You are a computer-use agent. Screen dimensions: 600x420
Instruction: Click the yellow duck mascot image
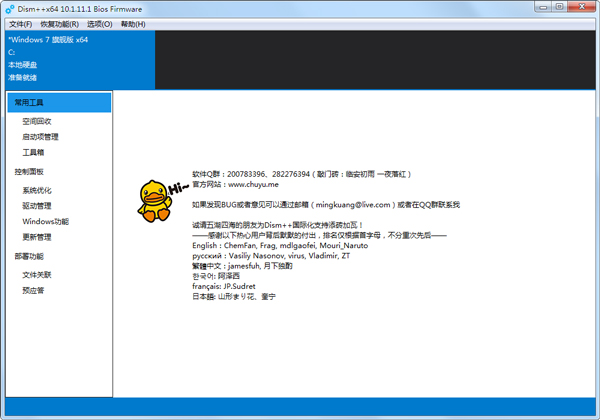(155, 201)
